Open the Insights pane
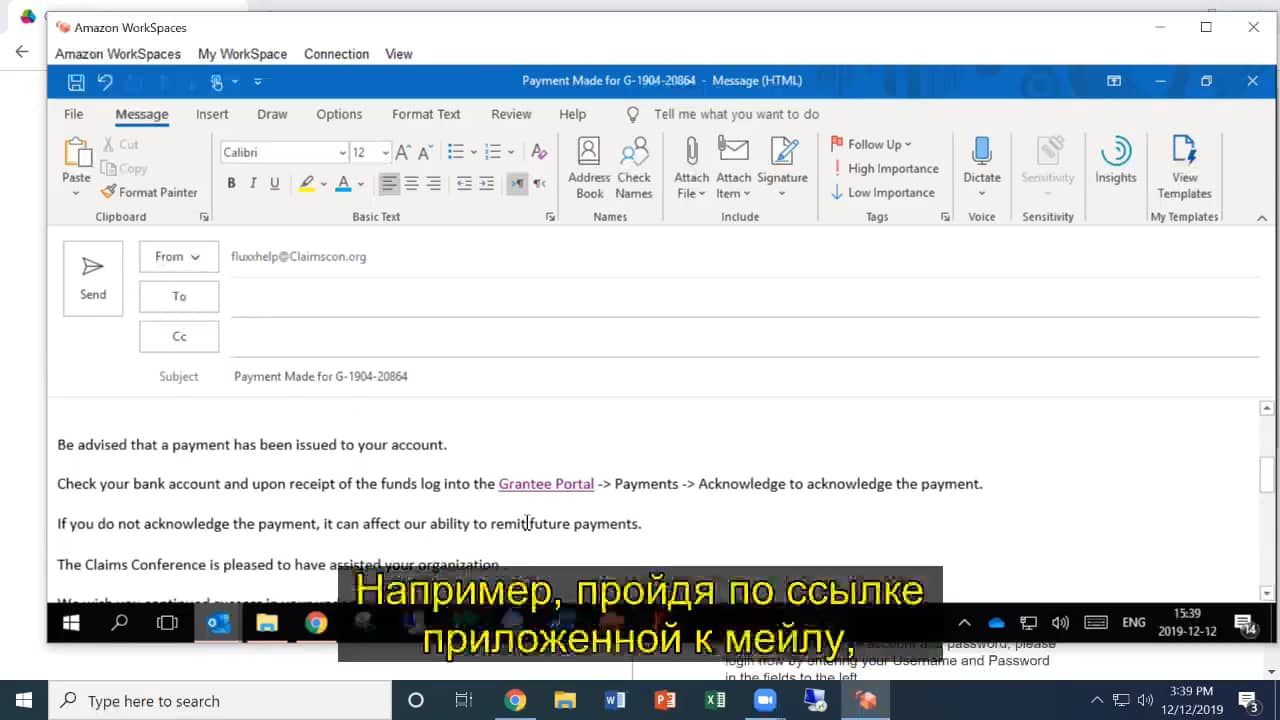This screenshot has height=720, width=1280. click(1115, 161)
